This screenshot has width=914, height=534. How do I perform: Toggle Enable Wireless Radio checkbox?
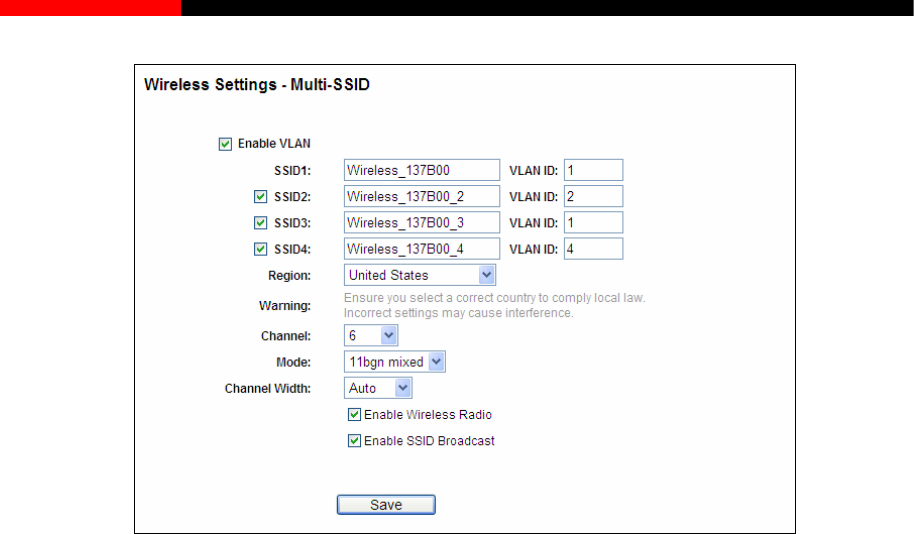(354, 414)
